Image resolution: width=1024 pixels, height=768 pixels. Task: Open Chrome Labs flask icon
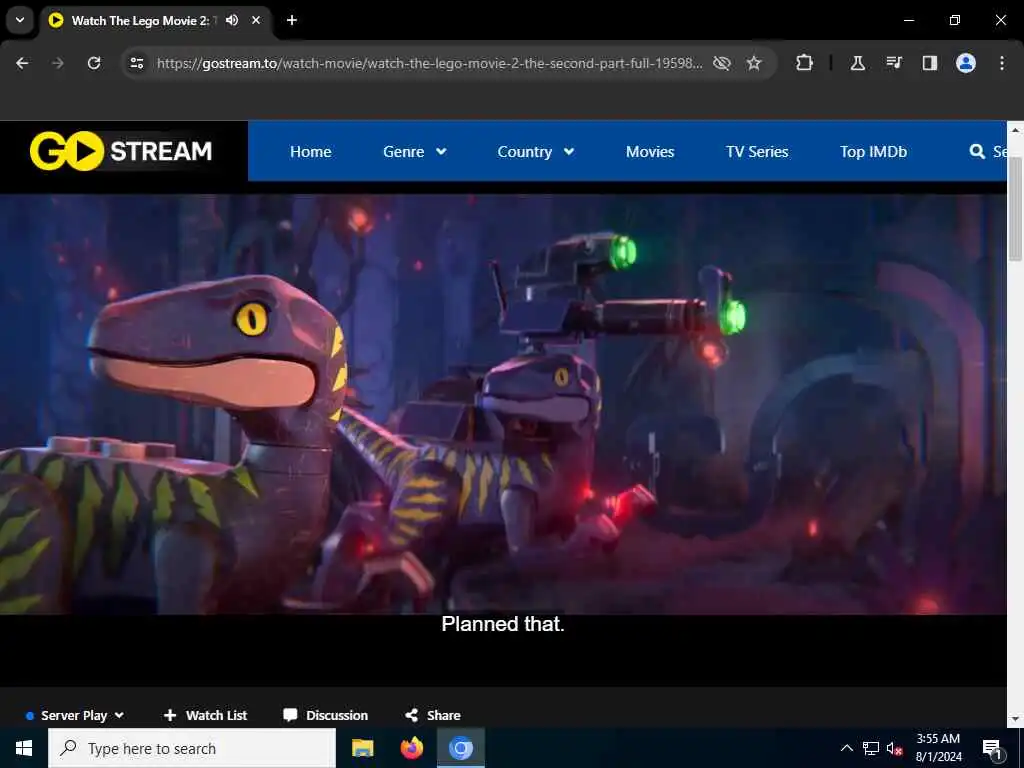[x=857, y=63]
